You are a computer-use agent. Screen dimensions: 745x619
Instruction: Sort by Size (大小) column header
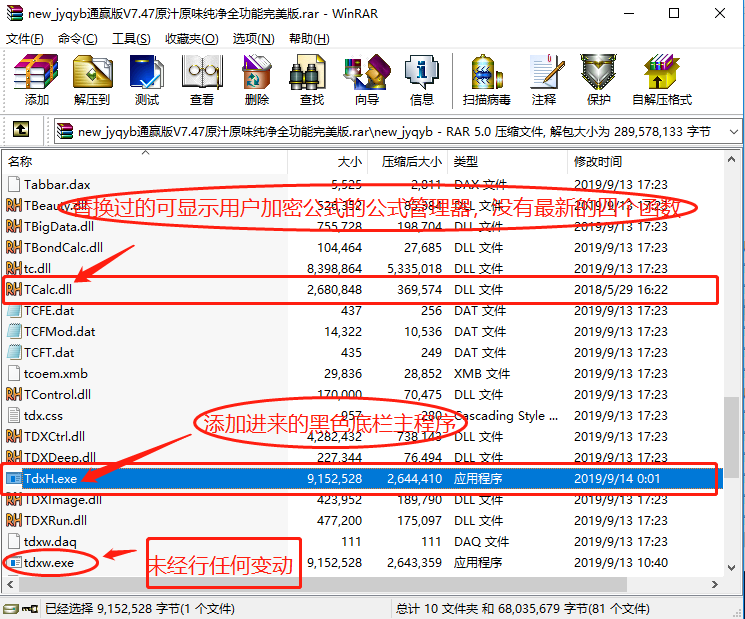(327, 162)
